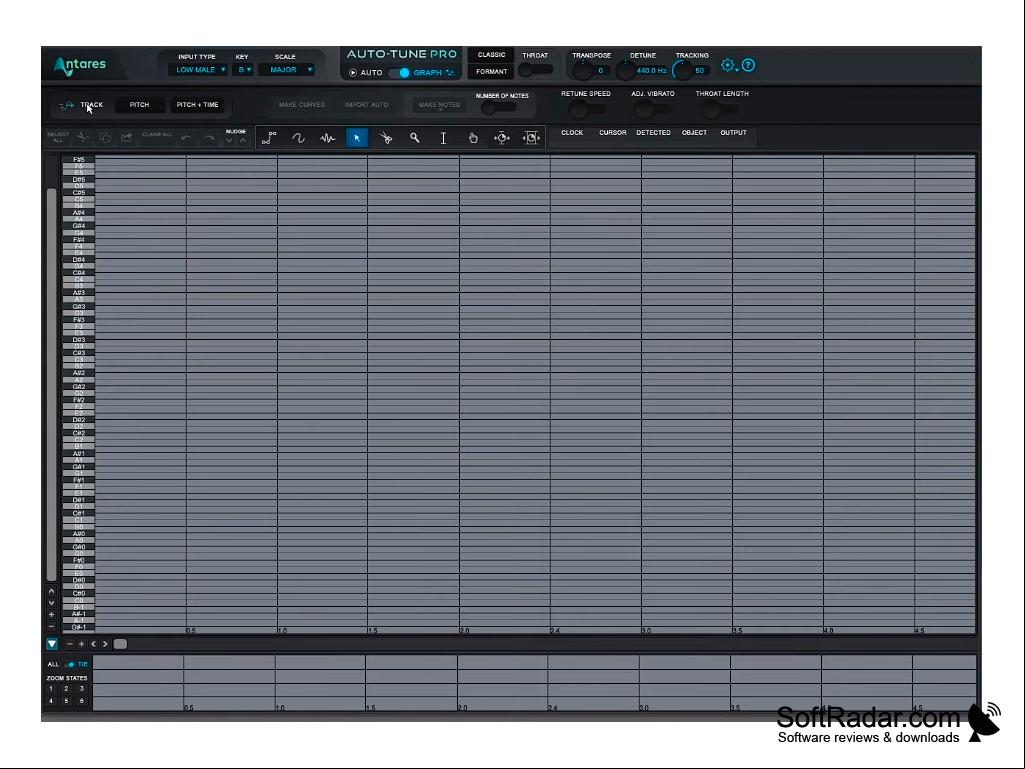Open the help question mark

(748, 65)
